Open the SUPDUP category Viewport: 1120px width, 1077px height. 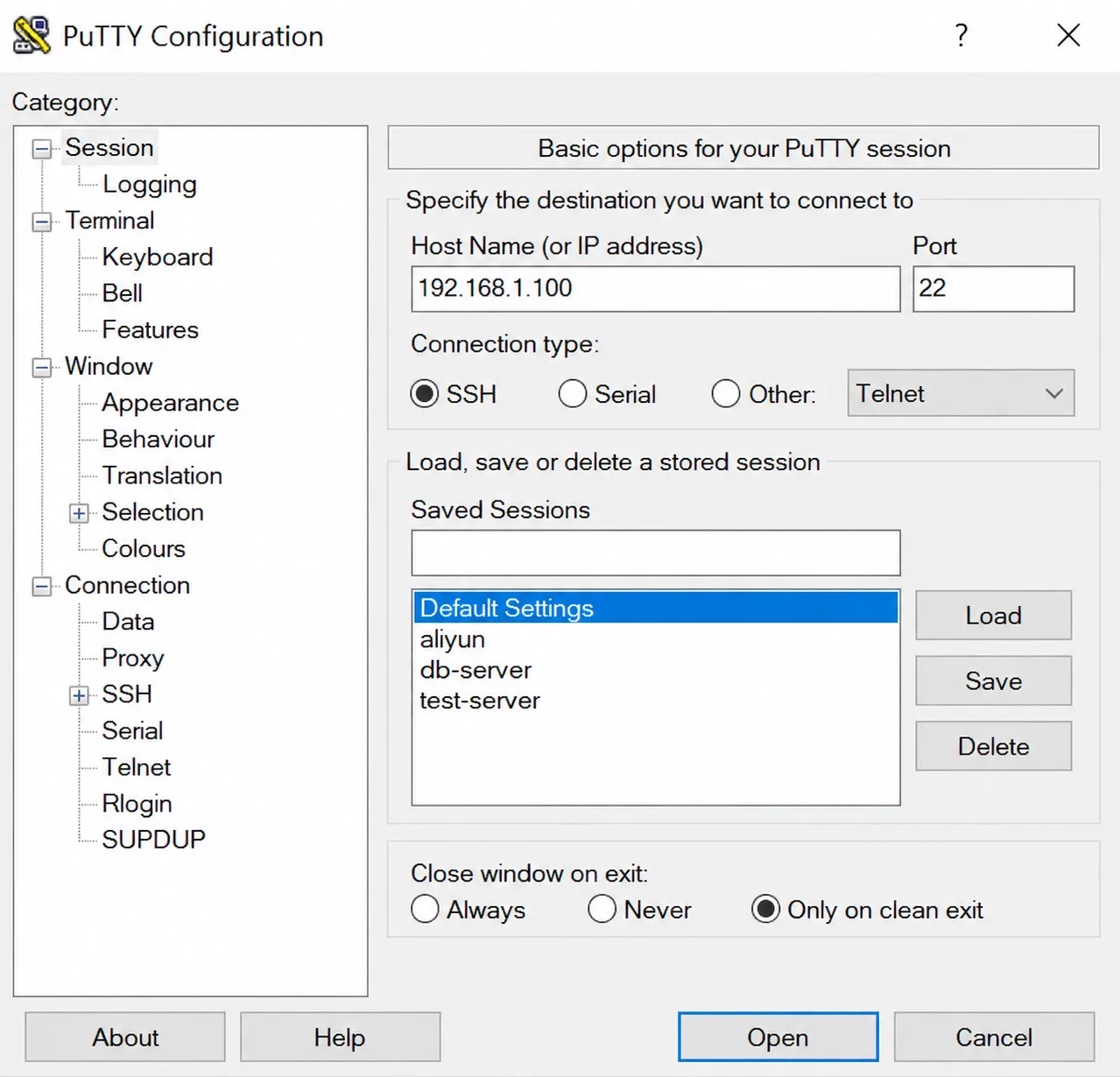(154, 840)
